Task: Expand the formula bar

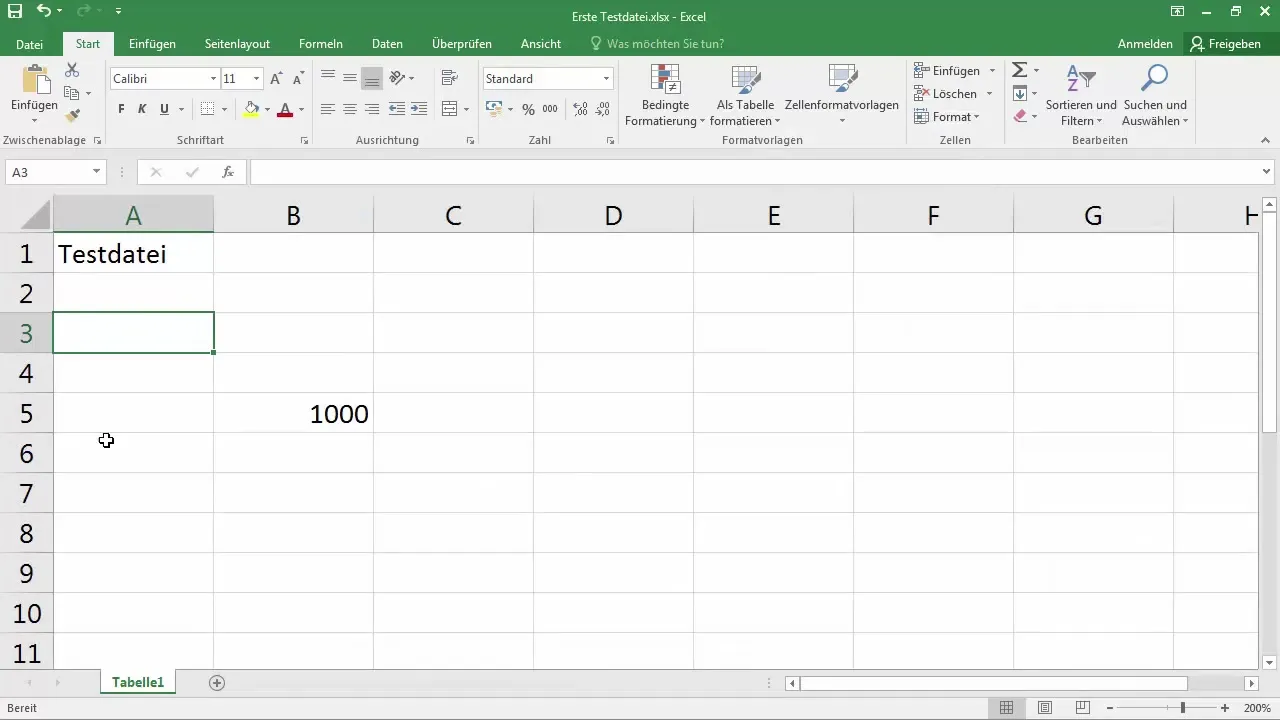Action: (1267, 172)
